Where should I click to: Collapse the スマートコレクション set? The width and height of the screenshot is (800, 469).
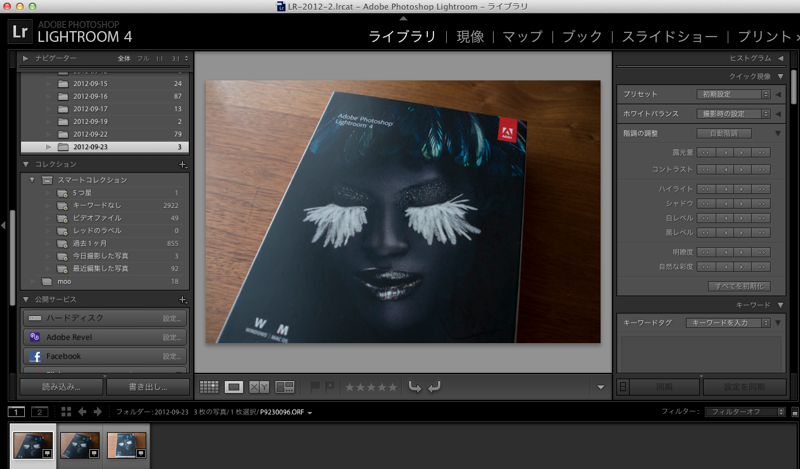(32, 180)
